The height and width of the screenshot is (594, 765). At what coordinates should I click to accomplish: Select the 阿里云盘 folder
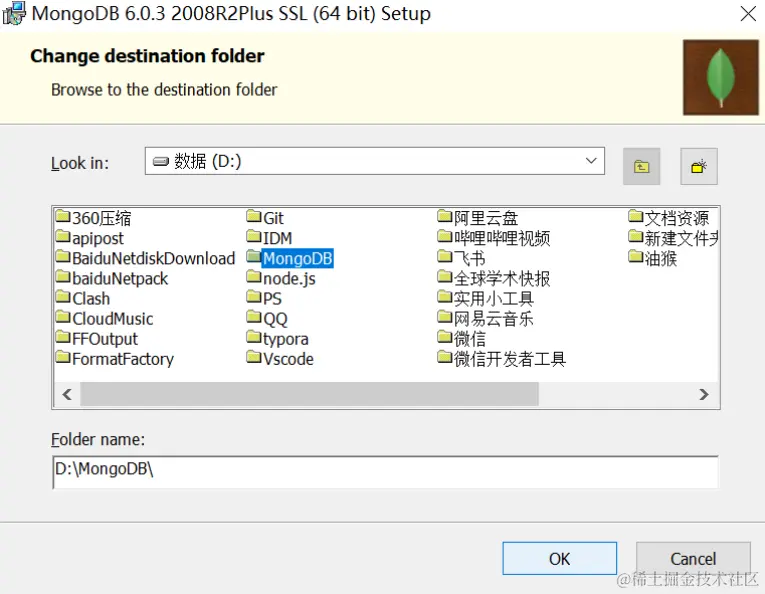pos(478,218)
